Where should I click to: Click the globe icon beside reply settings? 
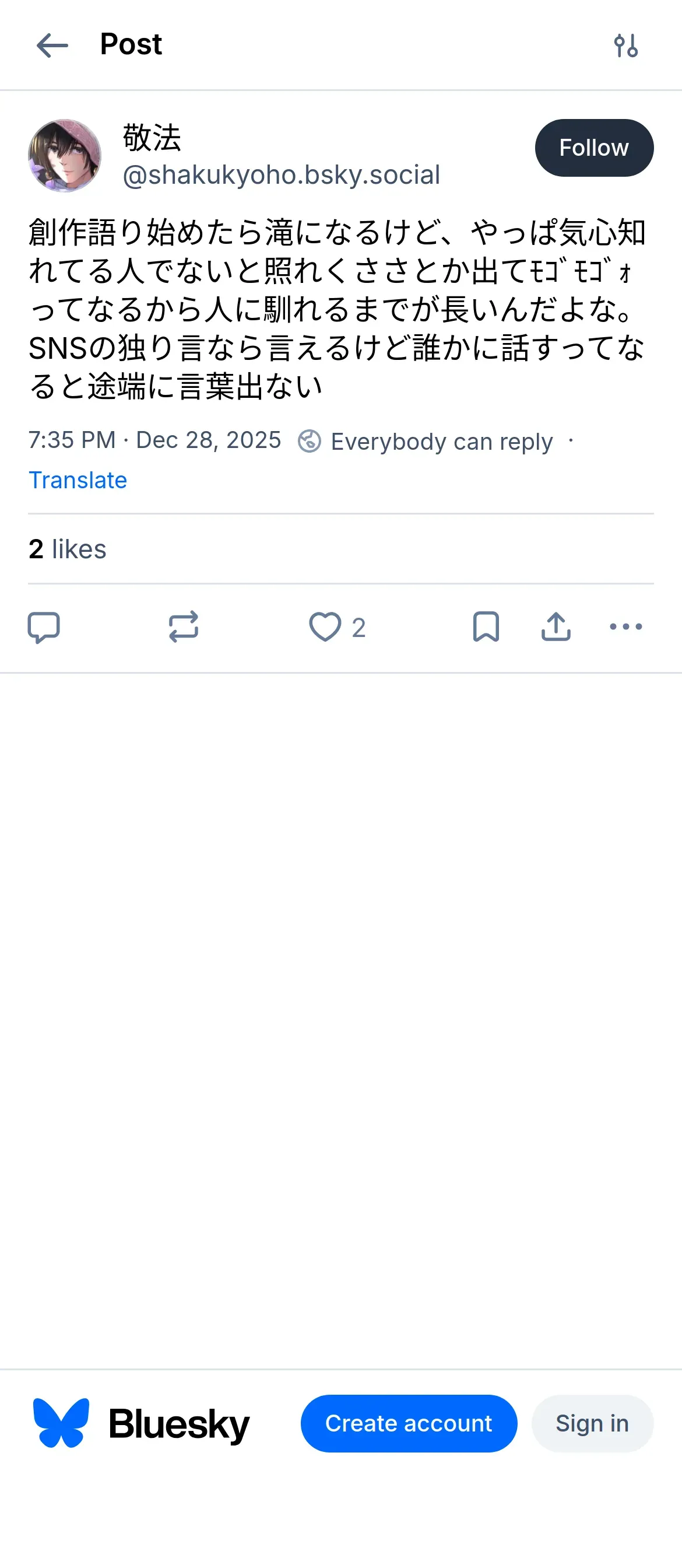(x=309, y=442)
